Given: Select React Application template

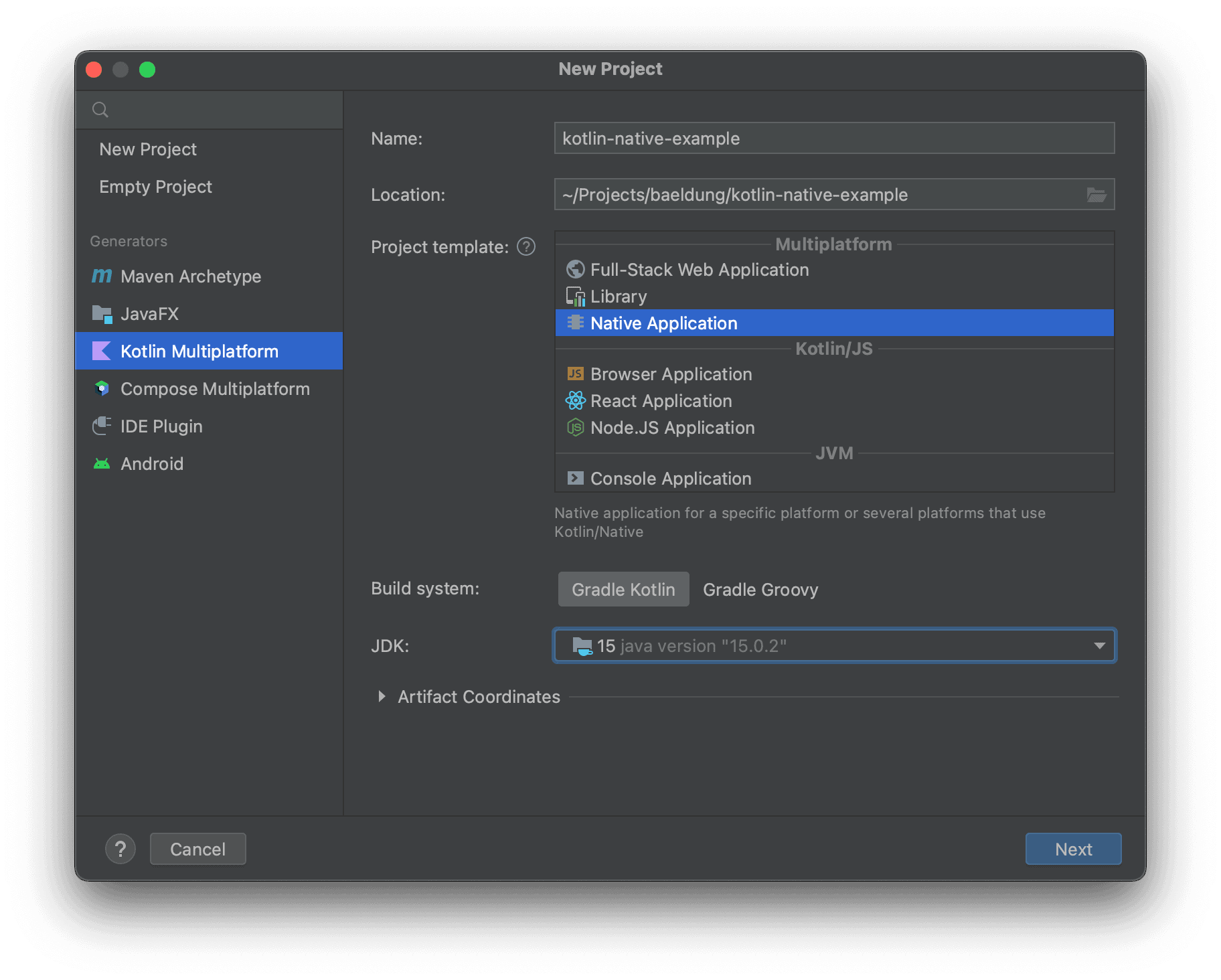Looking at the screenshot, I should tap(834, 400).
